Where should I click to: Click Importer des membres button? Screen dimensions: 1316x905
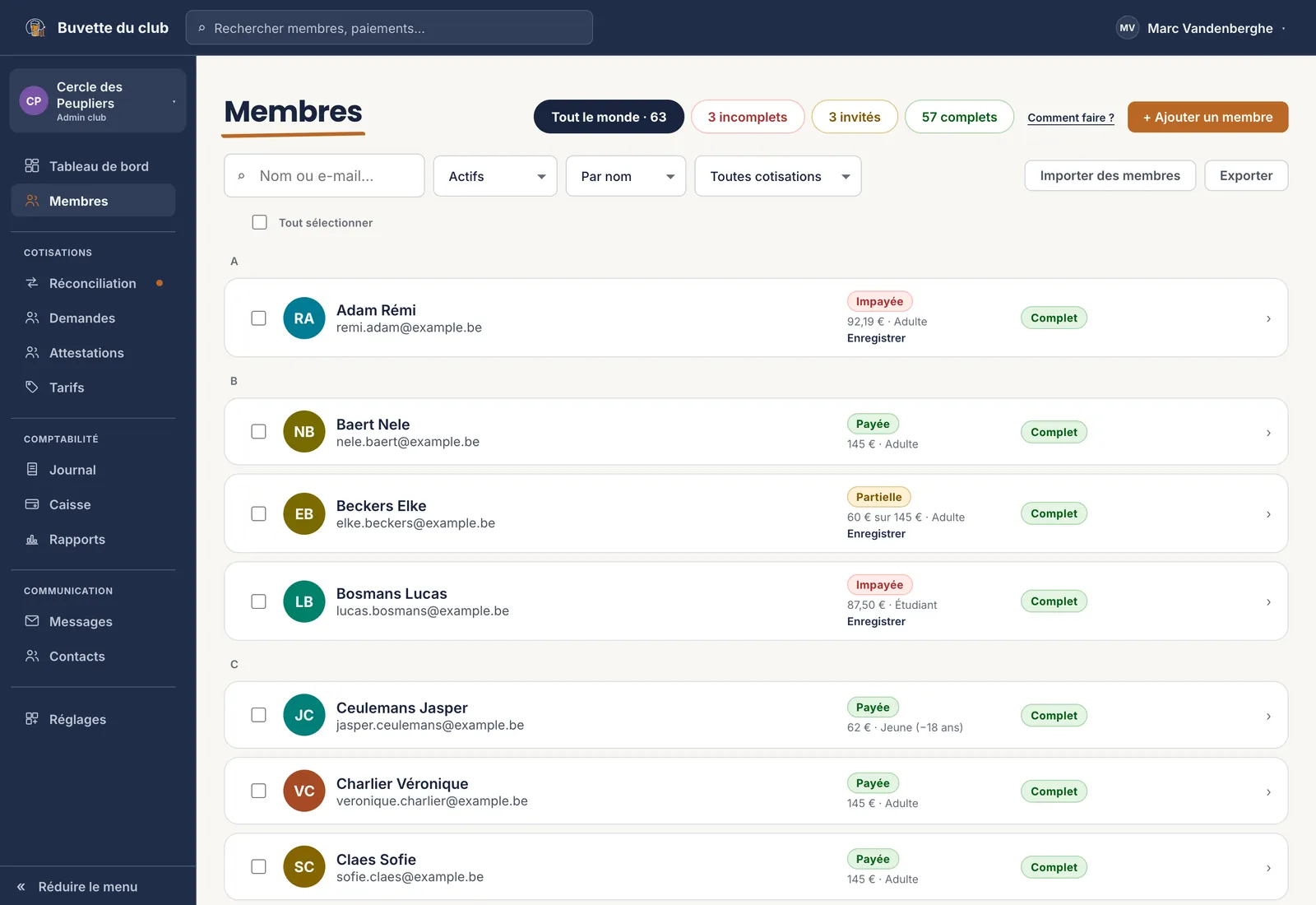[x=1110, y=175]
